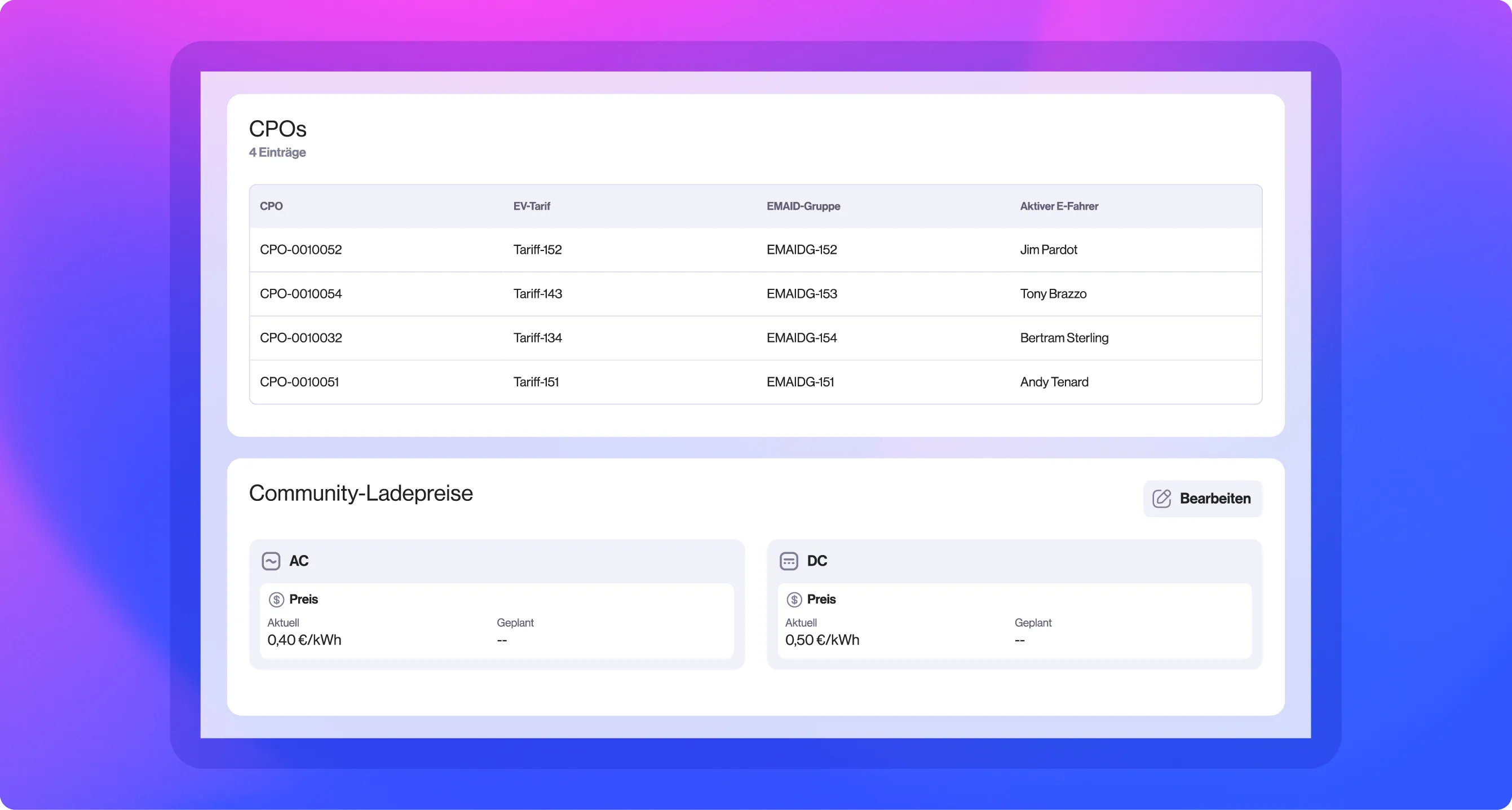Click driver name Jim Pardot
The image size is (1512, 810).
pos(1048,250)
